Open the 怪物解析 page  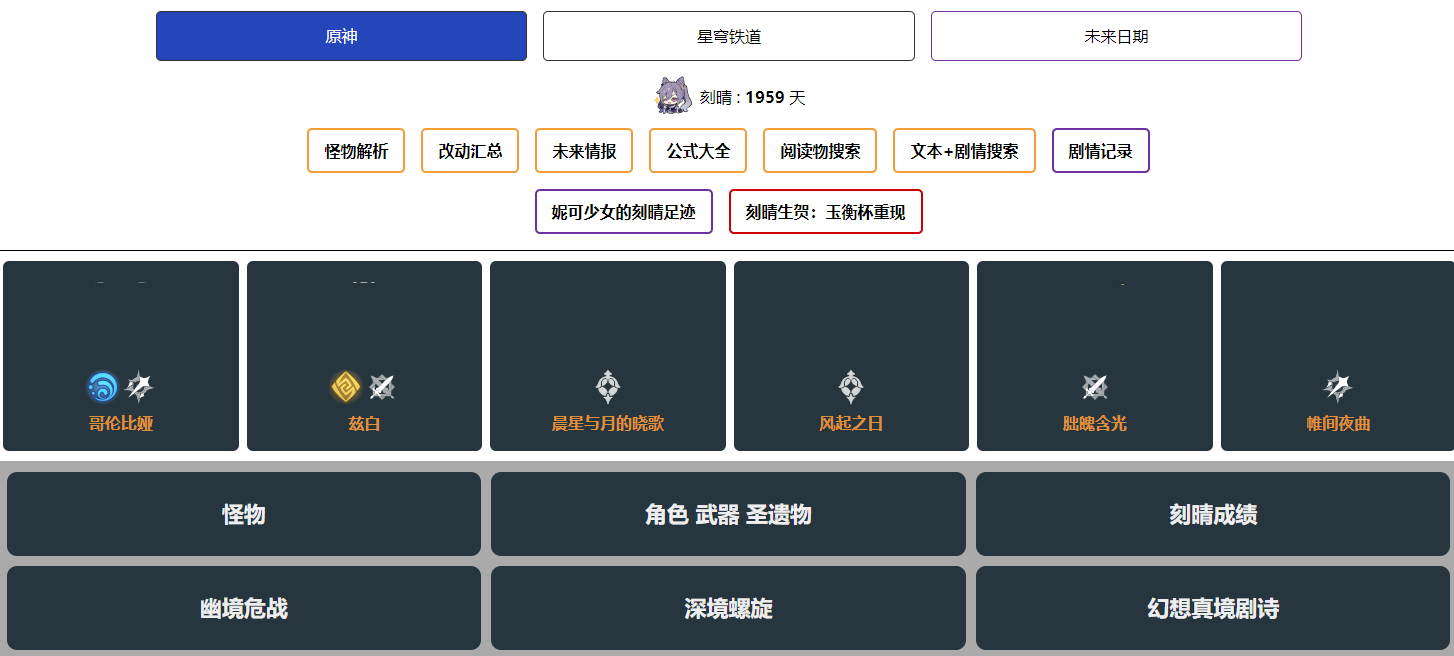tap(356, 151)
